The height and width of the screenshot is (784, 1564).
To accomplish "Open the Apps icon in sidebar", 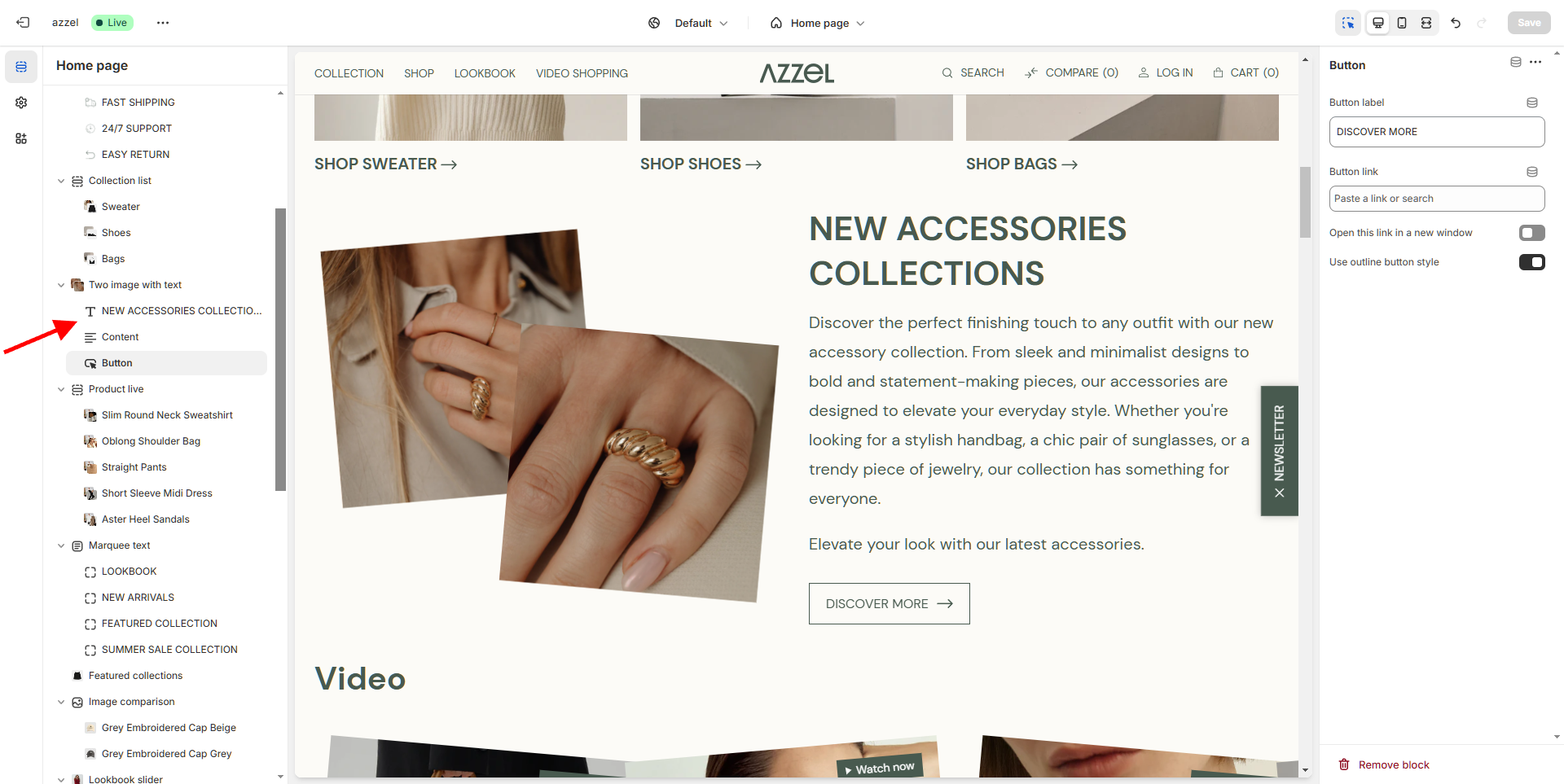I will (x=21, y=138).
